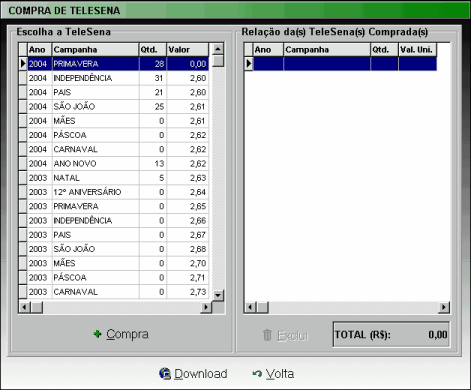Click the left list vertical scrollbar thumb
Viewport: 471px width, 390px height.
[218, 61]
